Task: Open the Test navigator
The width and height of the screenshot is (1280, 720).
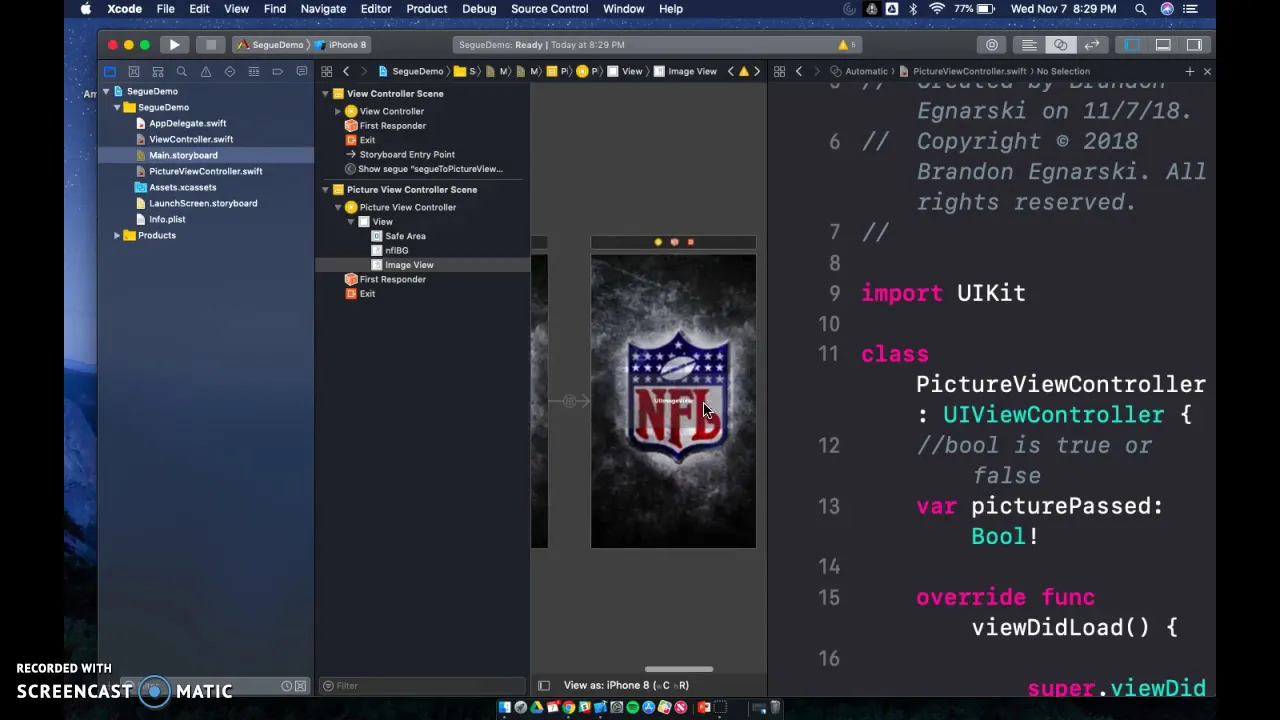Action: coord(230,72)
